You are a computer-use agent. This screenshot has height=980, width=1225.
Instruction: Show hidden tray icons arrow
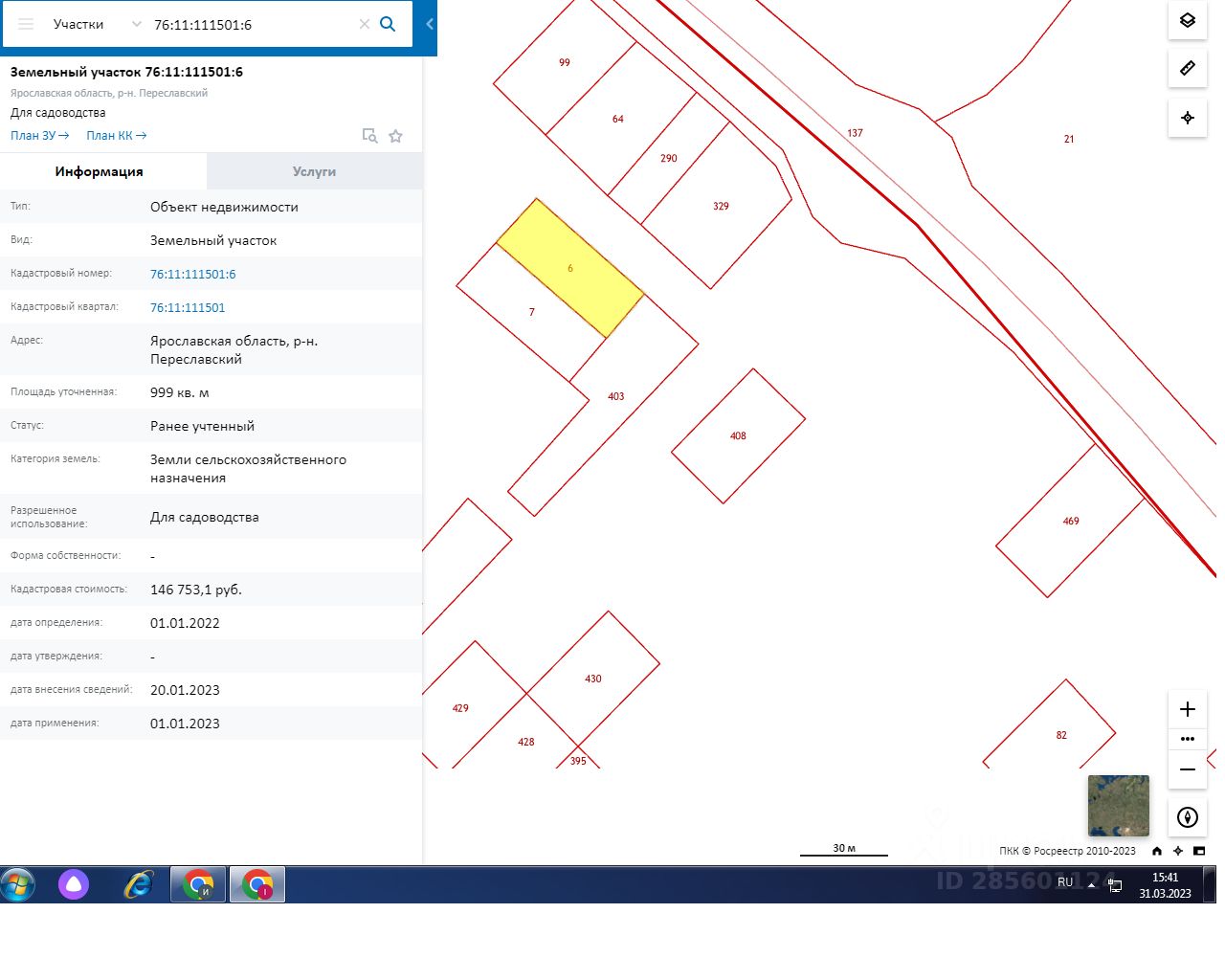1091,885
